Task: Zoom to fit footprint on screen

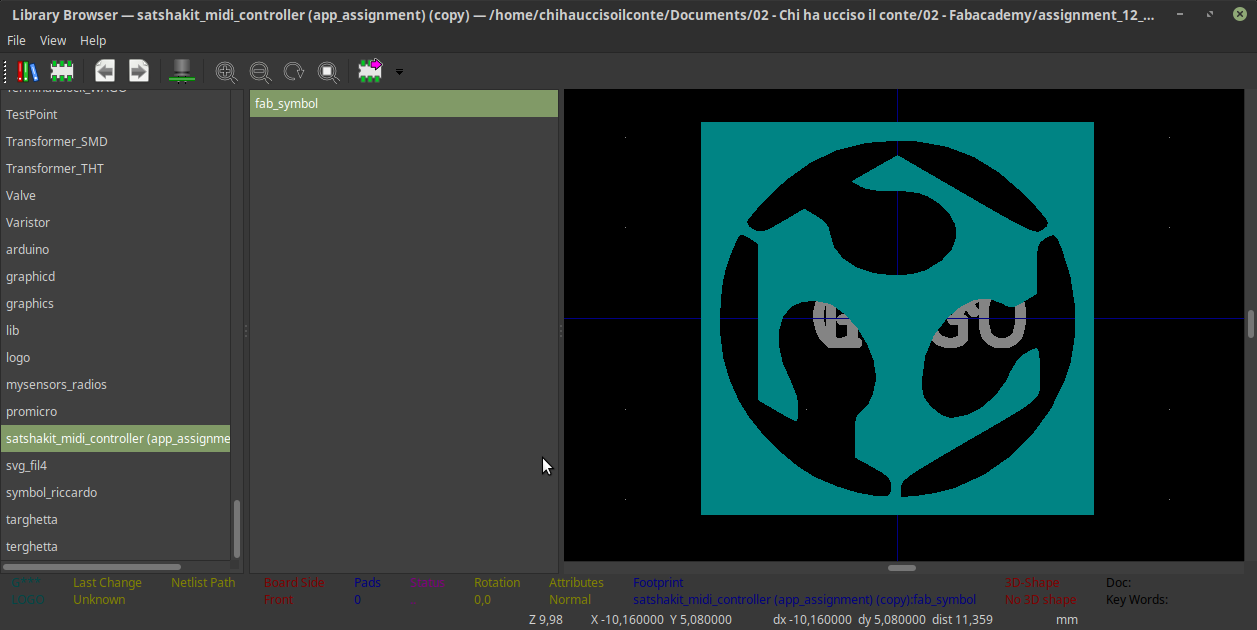Action: coord(328,71)
